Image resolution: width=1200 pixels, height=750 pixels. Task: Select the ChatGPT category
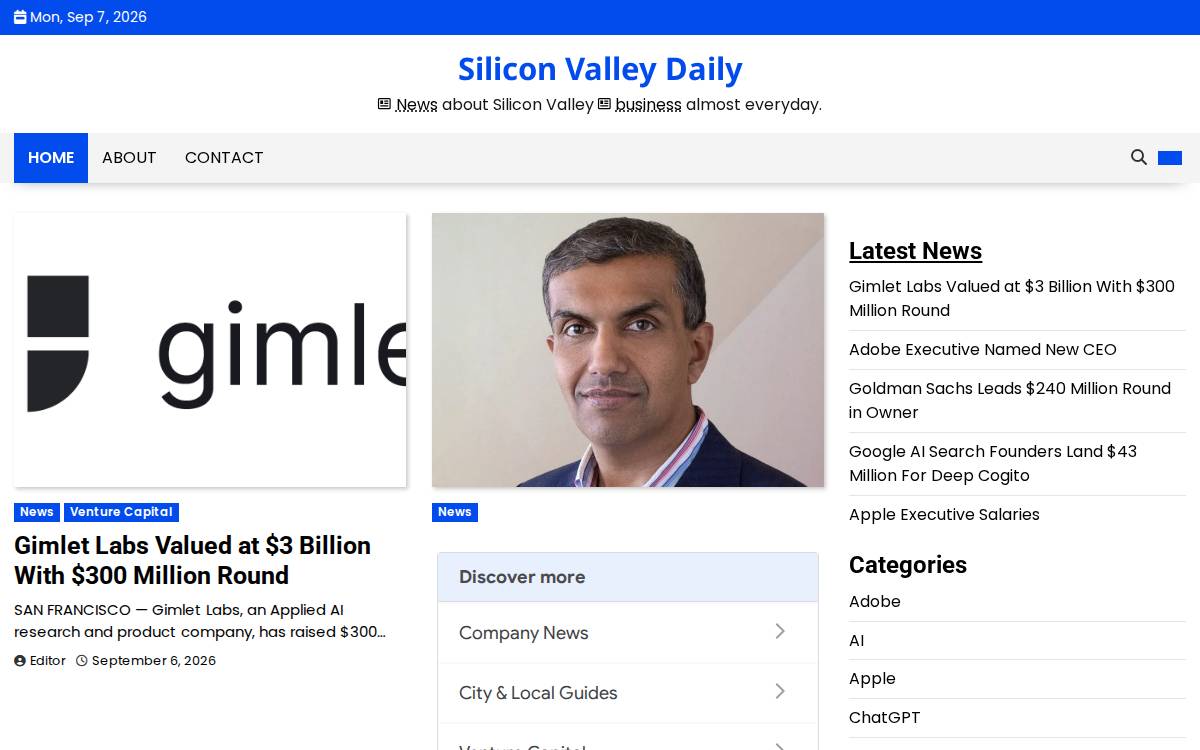pyautogui.click(x=885, y=718)
